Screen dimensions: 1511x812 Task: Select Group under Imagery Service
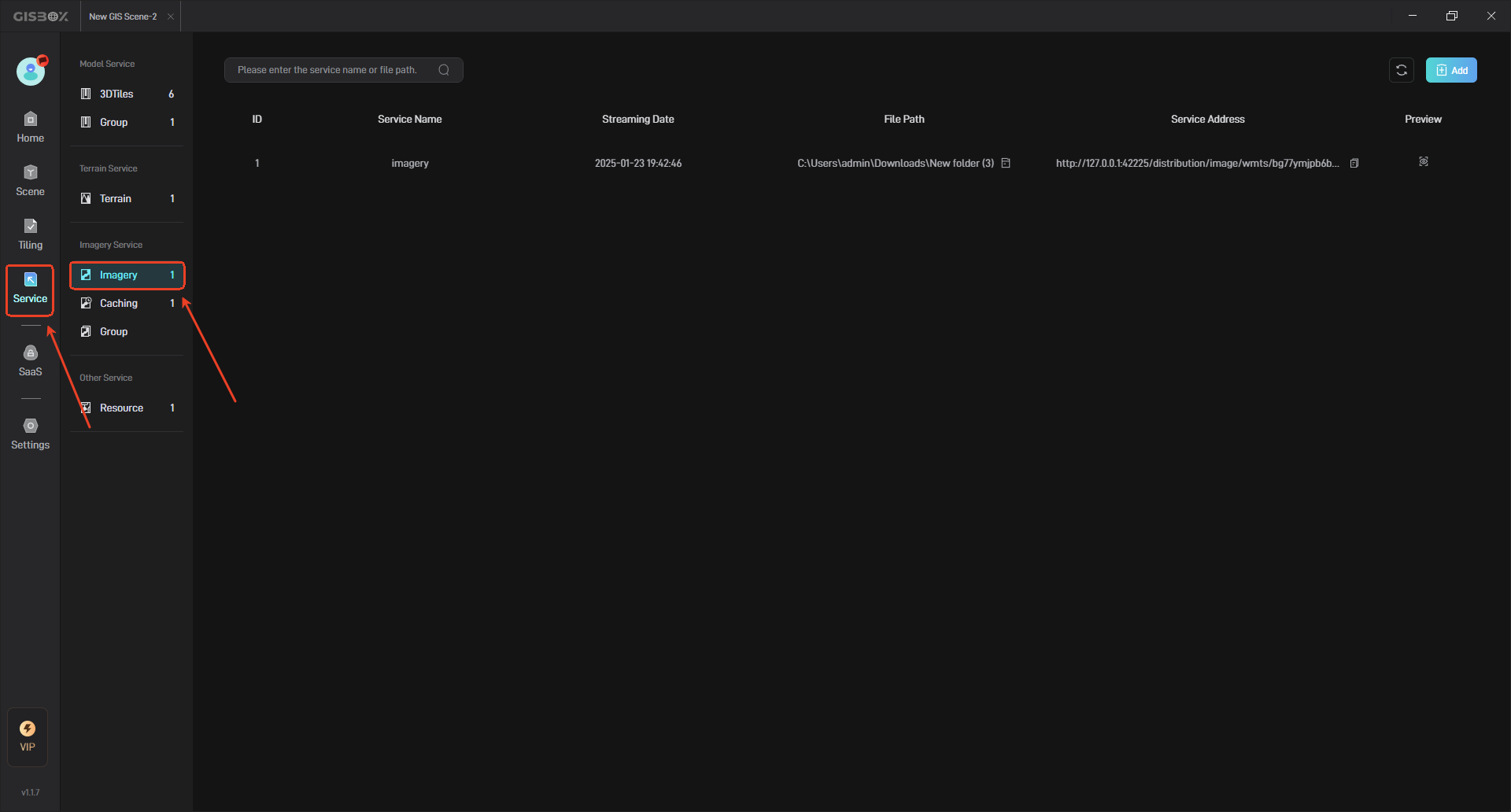(x=127, y=331)
